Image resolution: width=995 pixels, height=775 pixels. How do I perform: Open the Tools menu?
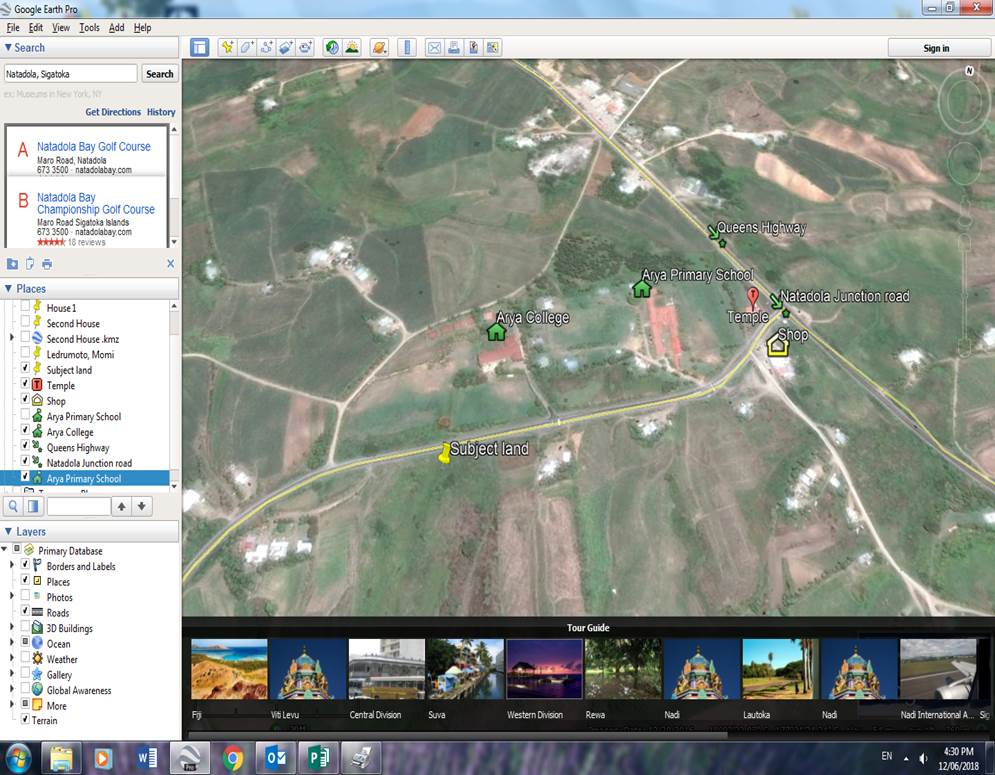tap(89, 28)
